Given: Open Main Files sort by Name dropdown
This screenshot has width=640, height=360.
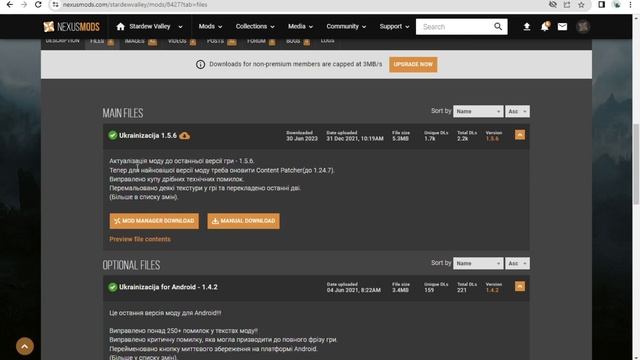Looking at the screenshot, I should coord(478,111).
